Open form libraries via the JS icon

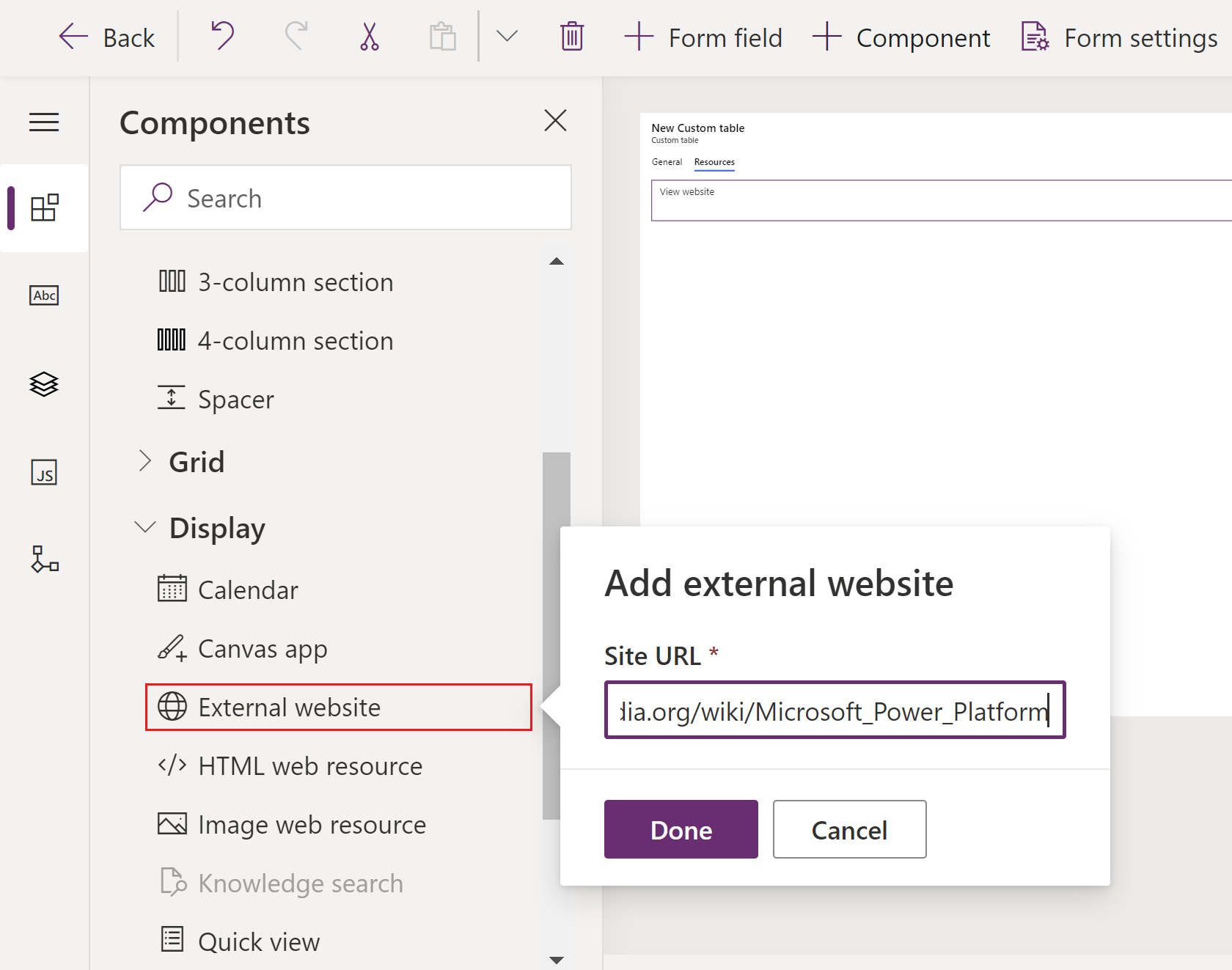pyautogui.click(x=44, y=472)
